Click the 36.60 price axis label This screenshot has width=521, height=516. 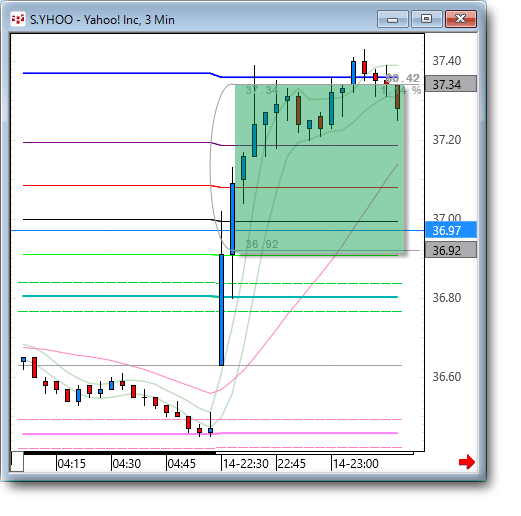coord(446,377)
